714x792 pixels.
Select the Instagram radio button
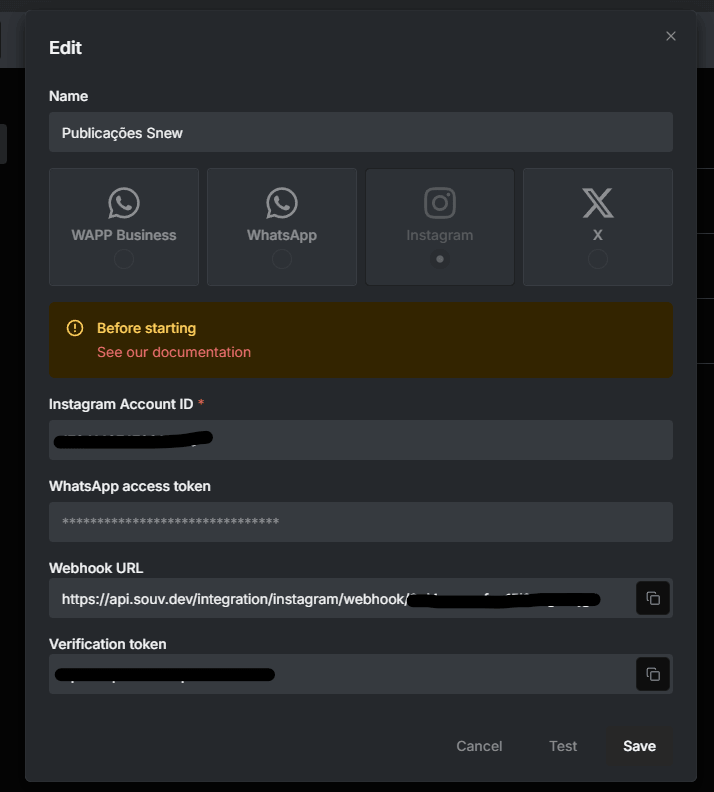(x=440, y=259)
